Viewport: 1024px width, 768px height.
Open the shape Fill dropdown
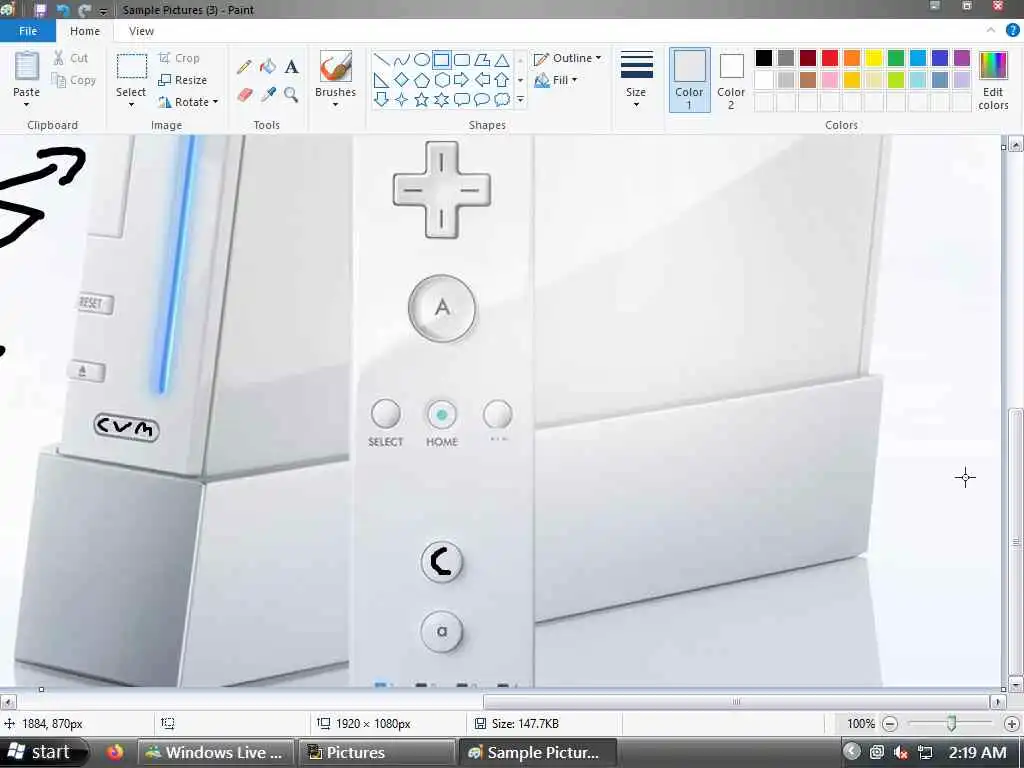tap(556, 80)
